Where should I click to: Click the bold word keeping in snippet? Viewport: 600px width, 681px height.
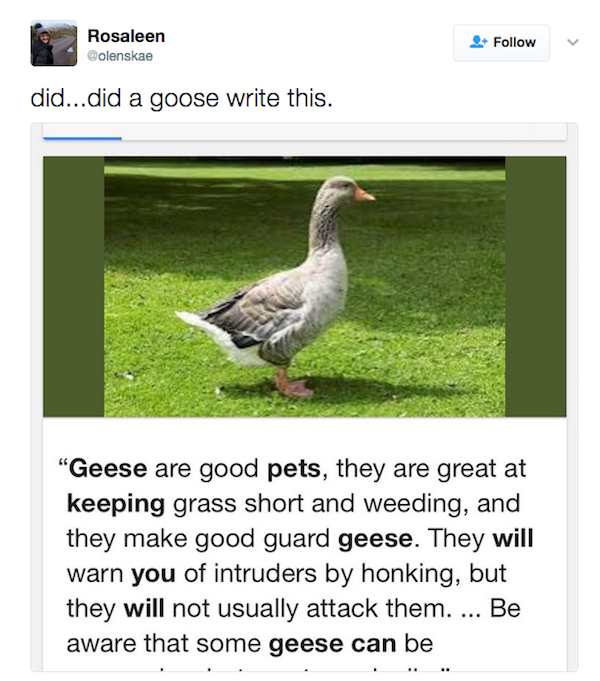point(116,504)
